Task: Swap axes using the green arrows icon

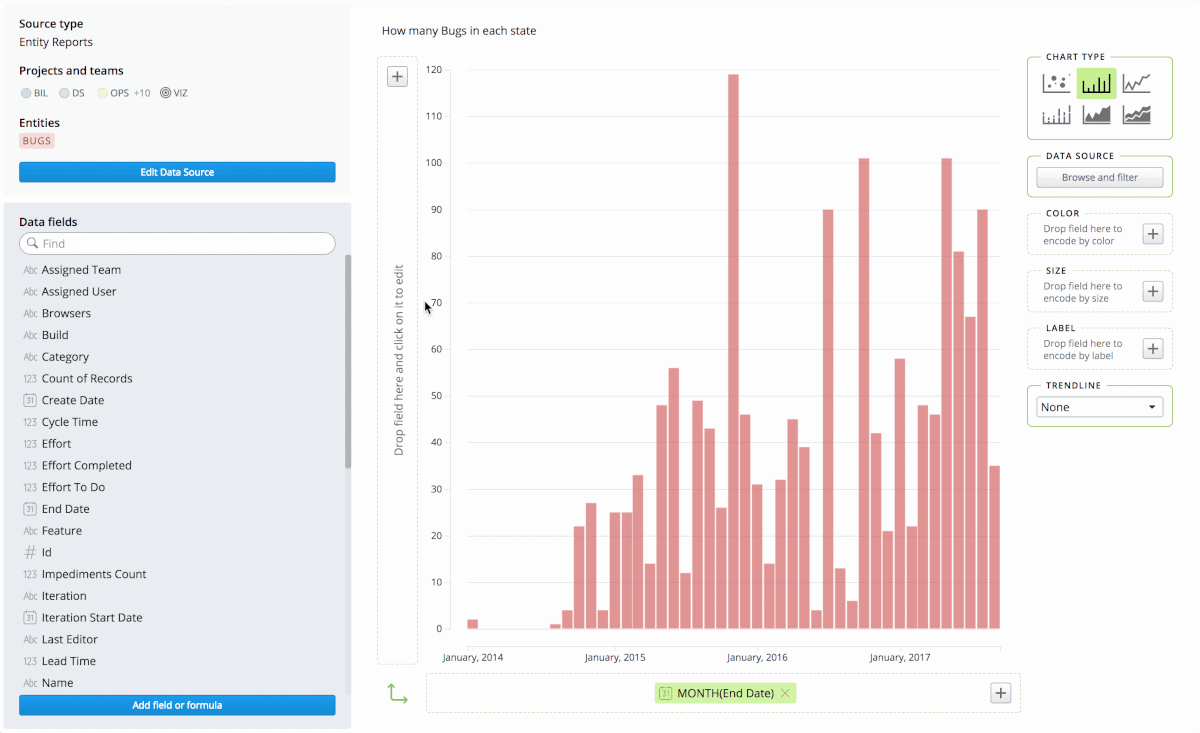Action: [397, 693]
